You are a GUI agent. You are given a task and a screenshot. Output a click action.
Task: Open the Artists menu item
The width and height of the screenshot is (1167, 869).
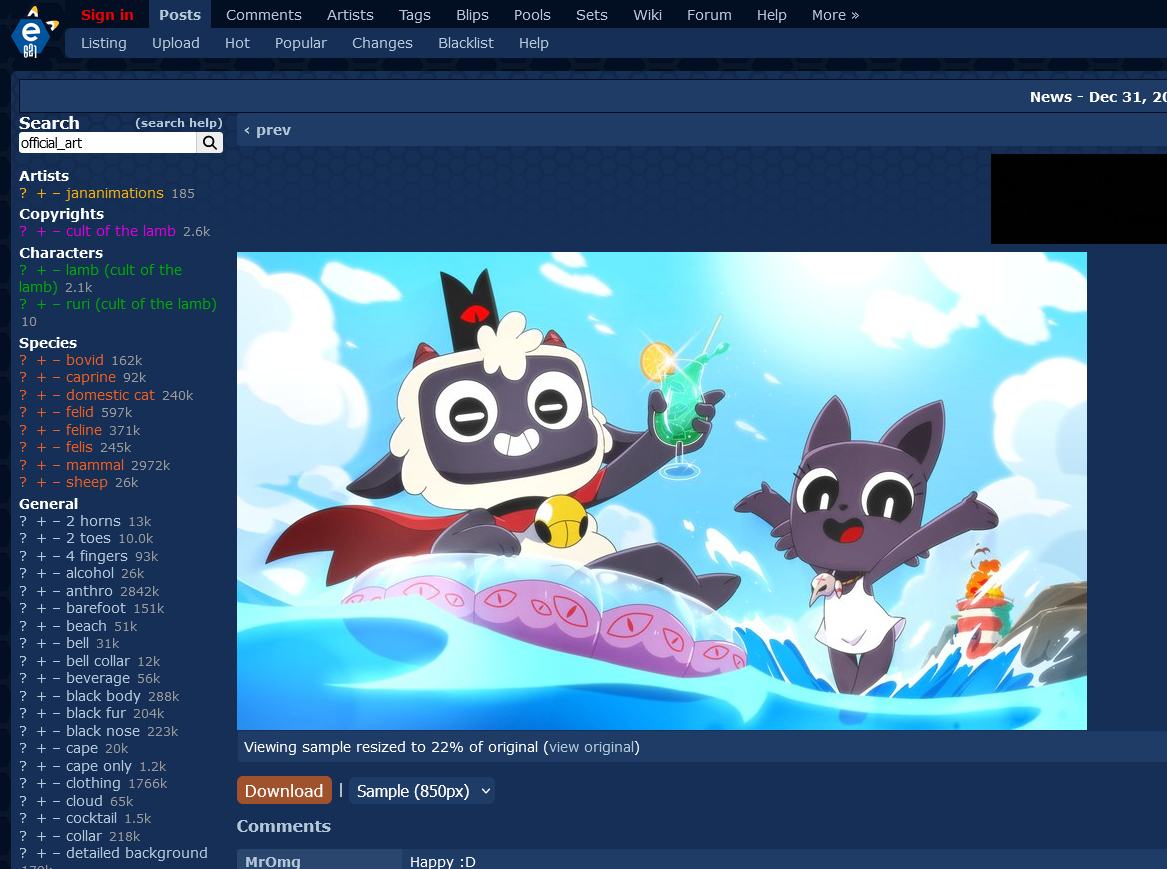350,15
